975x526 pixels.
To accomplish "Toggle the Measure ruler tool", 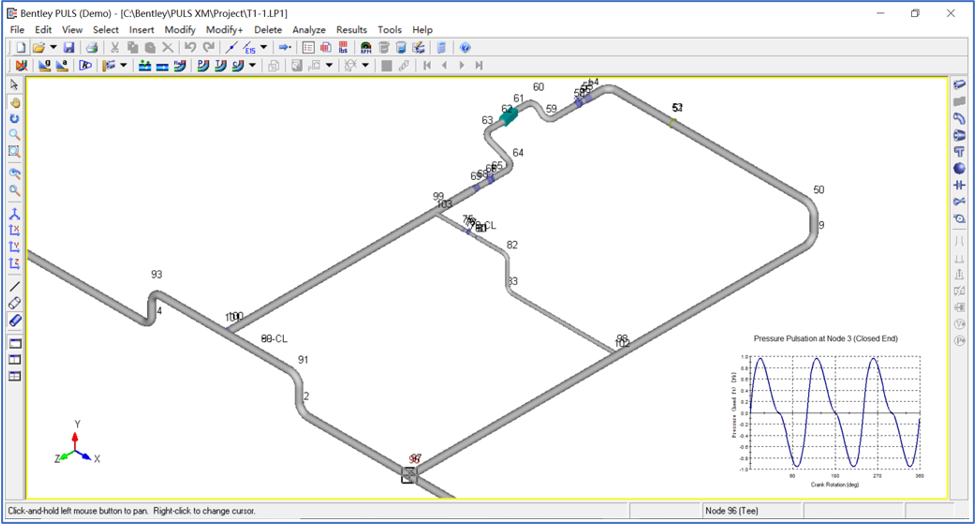I will [14, 320].
